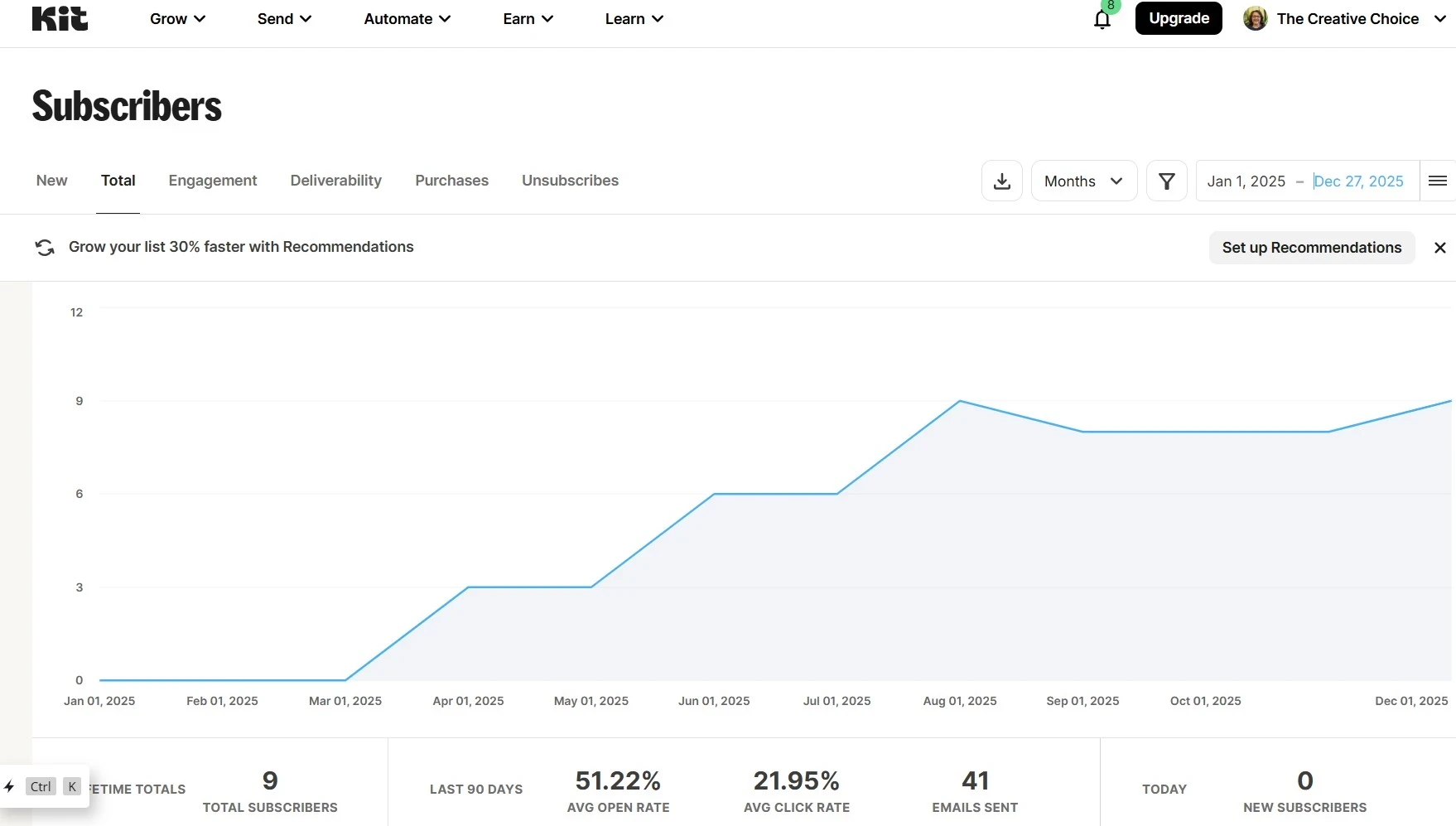Click the Dec 27, 2025 end date field
The height and width of the screenshot is (826, 1456).
(1358, 181)
